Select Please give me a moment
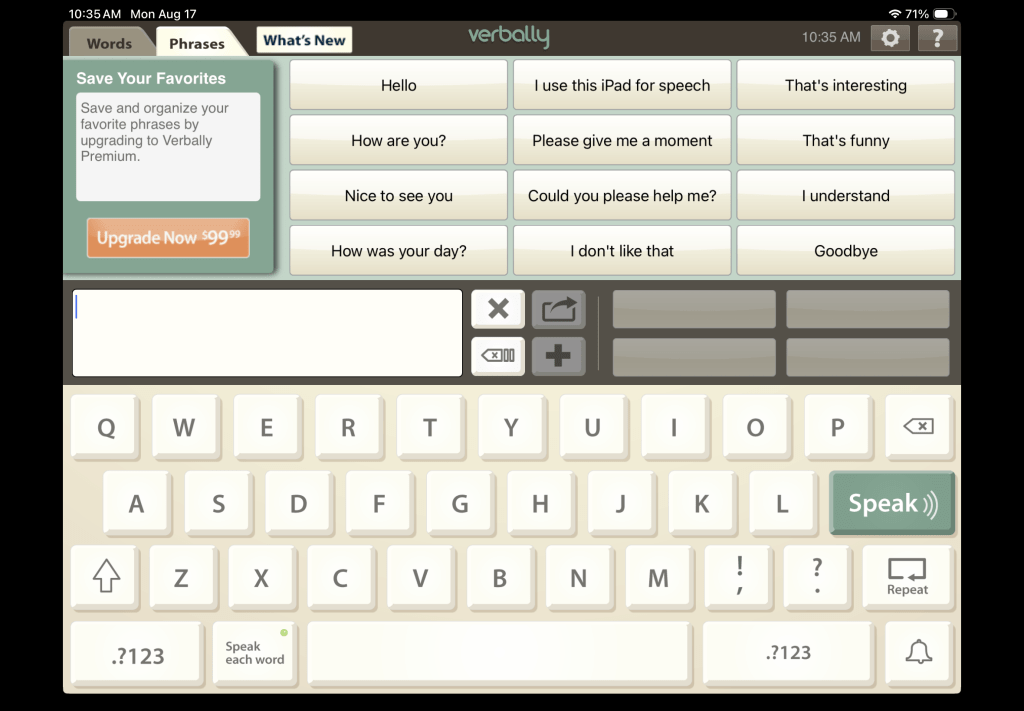Screen dimensions: 1024x711 click(622, 140)
